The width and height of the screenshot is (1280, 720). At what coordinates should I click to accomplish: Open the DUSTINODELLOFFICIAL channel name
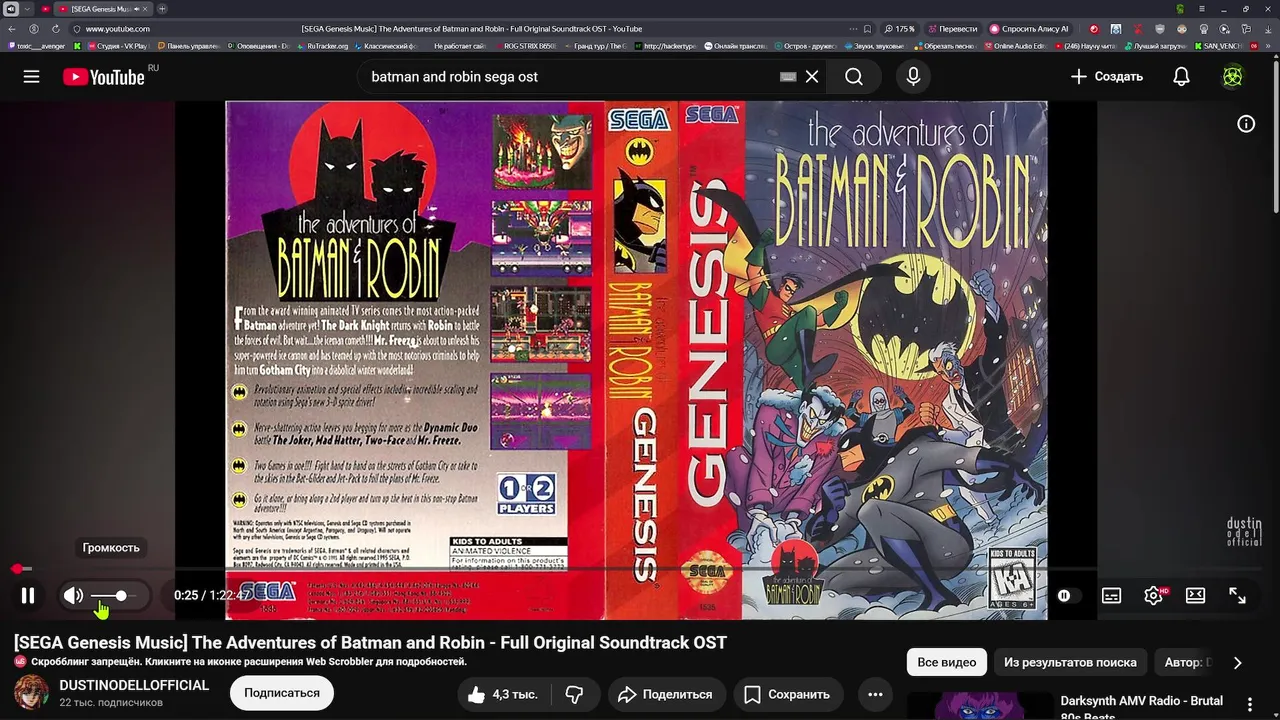134,686
